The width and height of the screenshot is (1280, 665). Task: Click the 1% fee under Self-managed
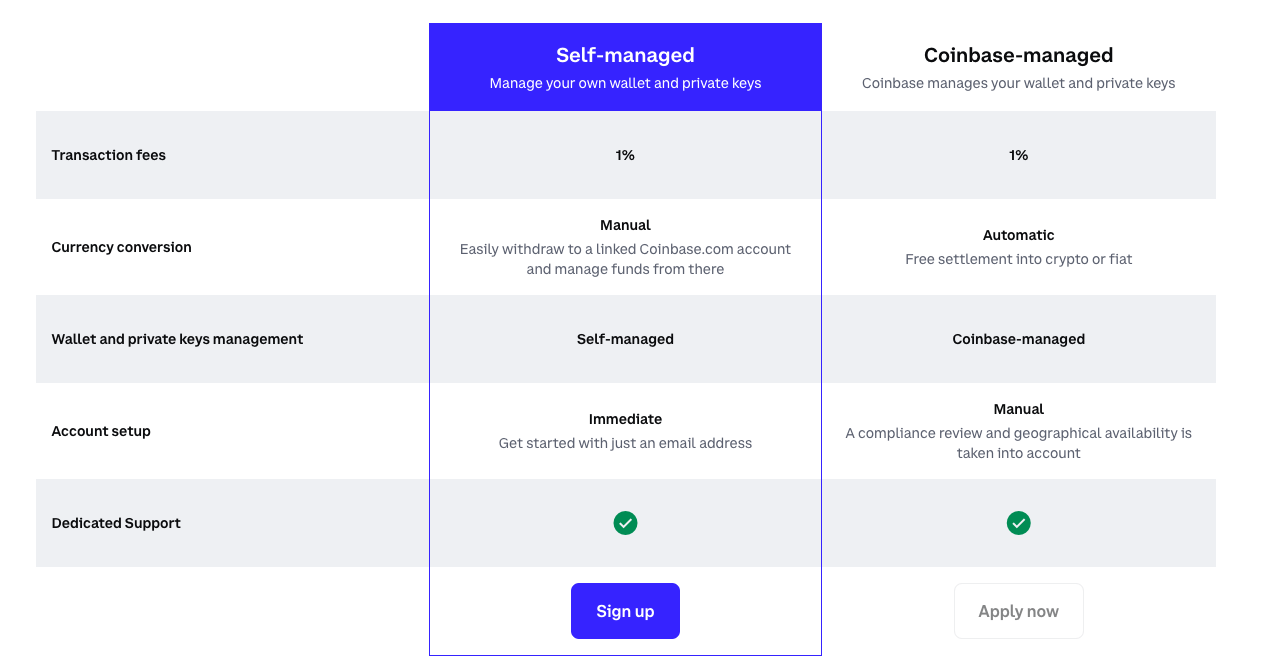pyautogui.click(x=625, y=155)
